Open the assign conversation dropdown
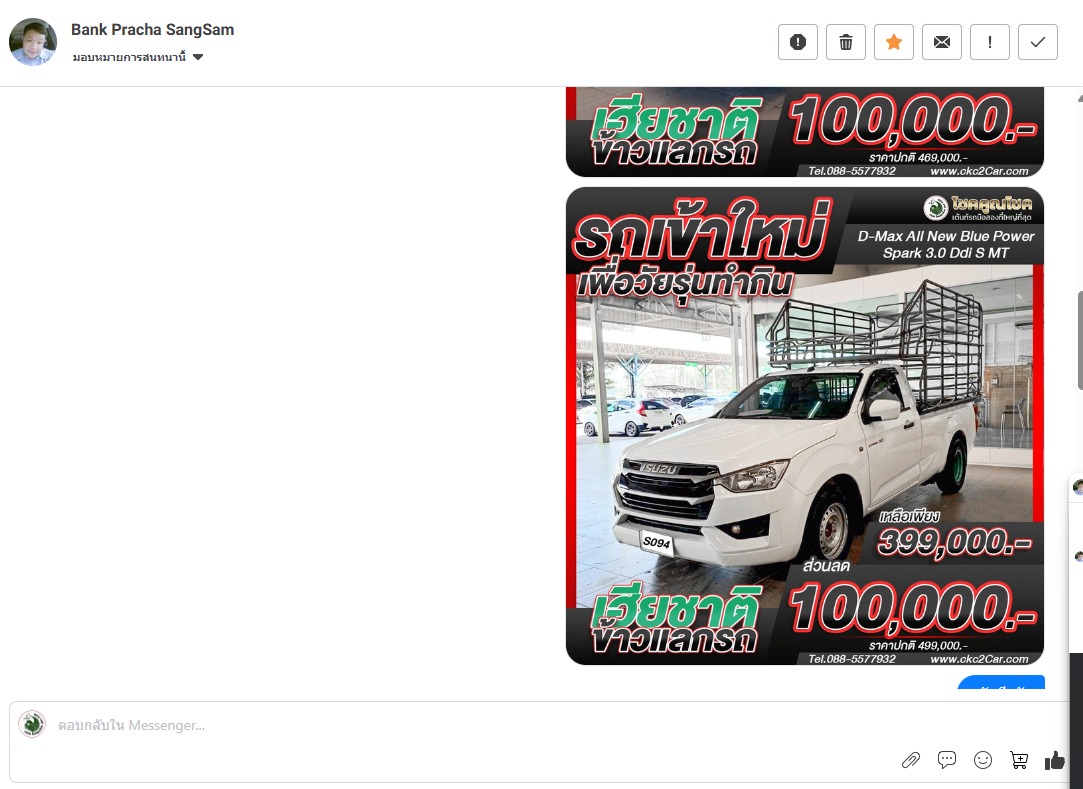This screenshot has width=1083, height=789. (x=137, y=57)
